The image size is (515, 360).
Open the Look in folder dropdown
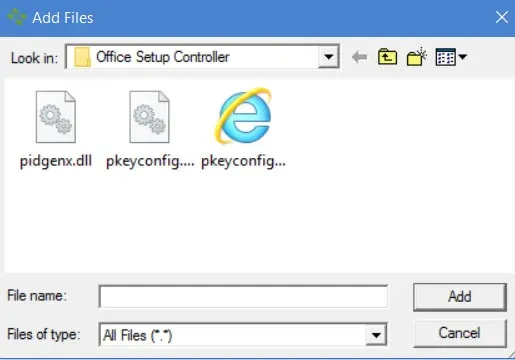point(329,57)
